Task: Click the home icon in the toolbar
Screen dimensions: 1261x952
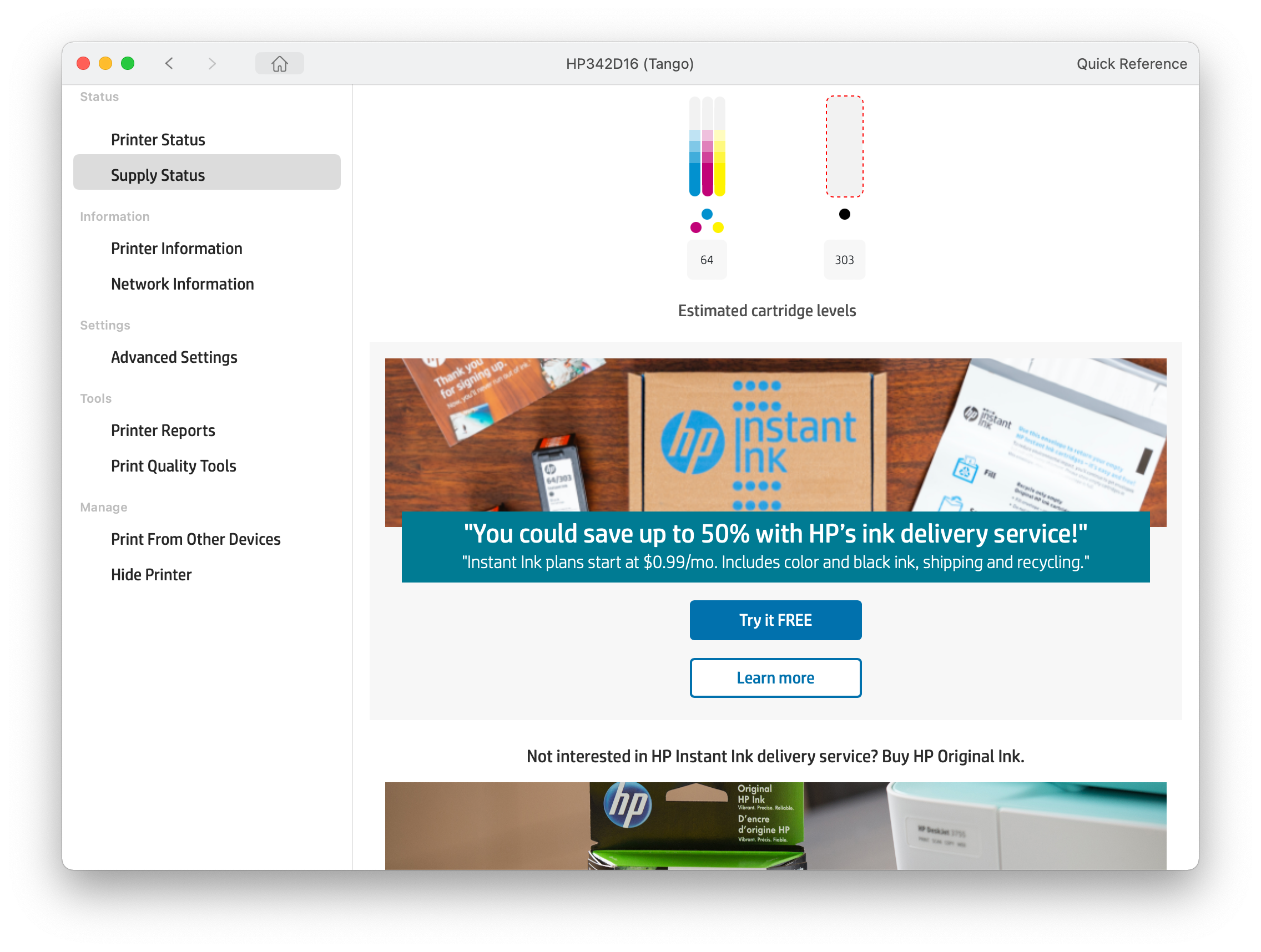Action: point(279,63)
